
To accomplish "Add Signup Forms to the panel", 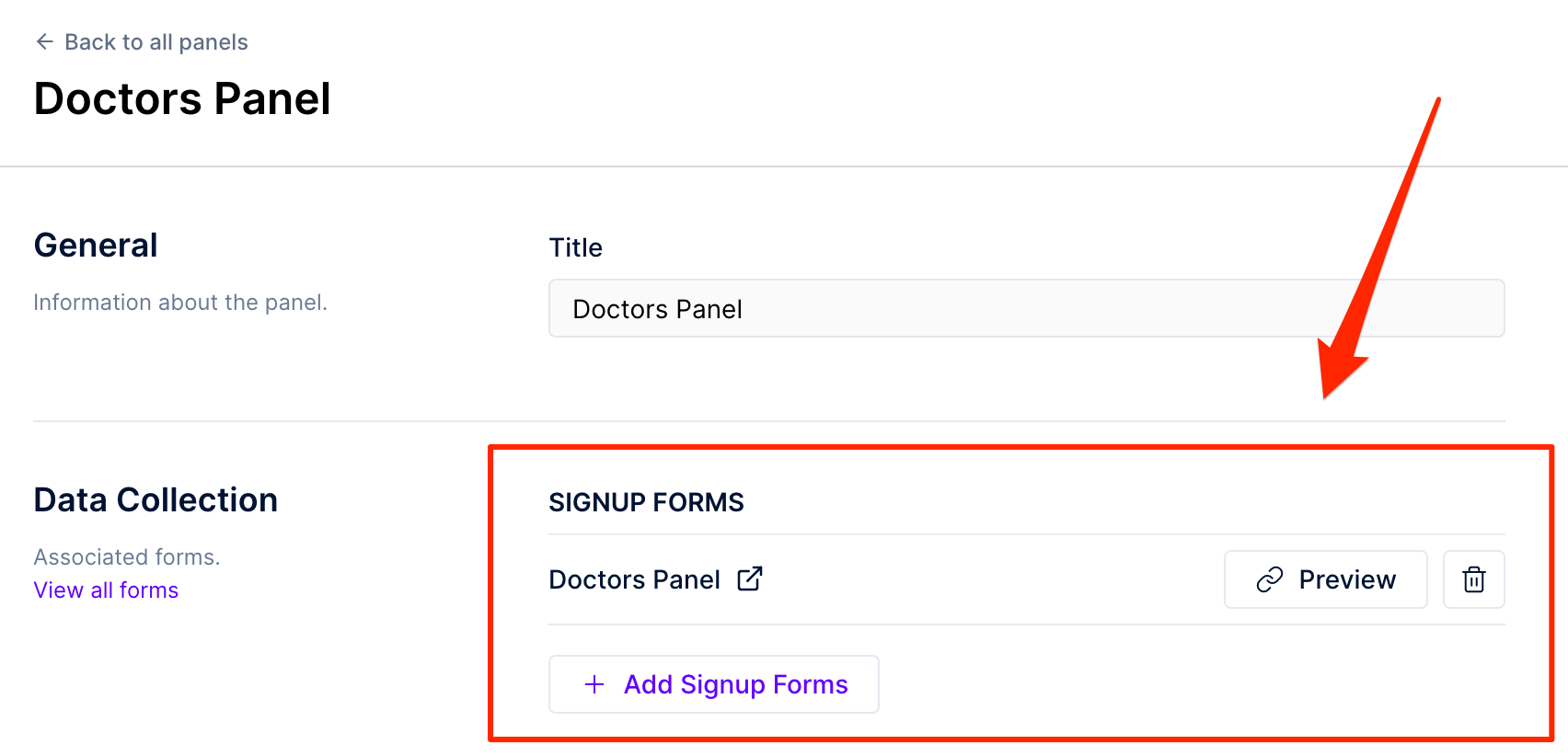I will (714, 684).
